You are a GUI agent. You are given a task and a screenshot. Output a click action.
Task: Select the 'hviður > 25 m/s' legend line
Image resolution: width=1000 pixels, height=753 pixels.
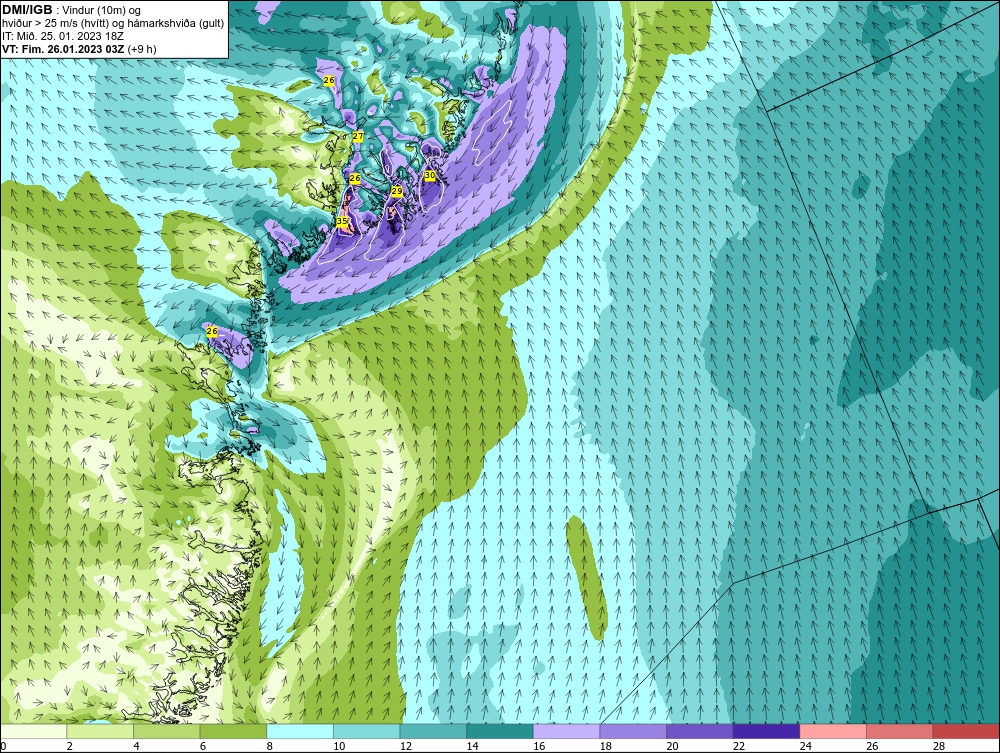click(113, 23)
